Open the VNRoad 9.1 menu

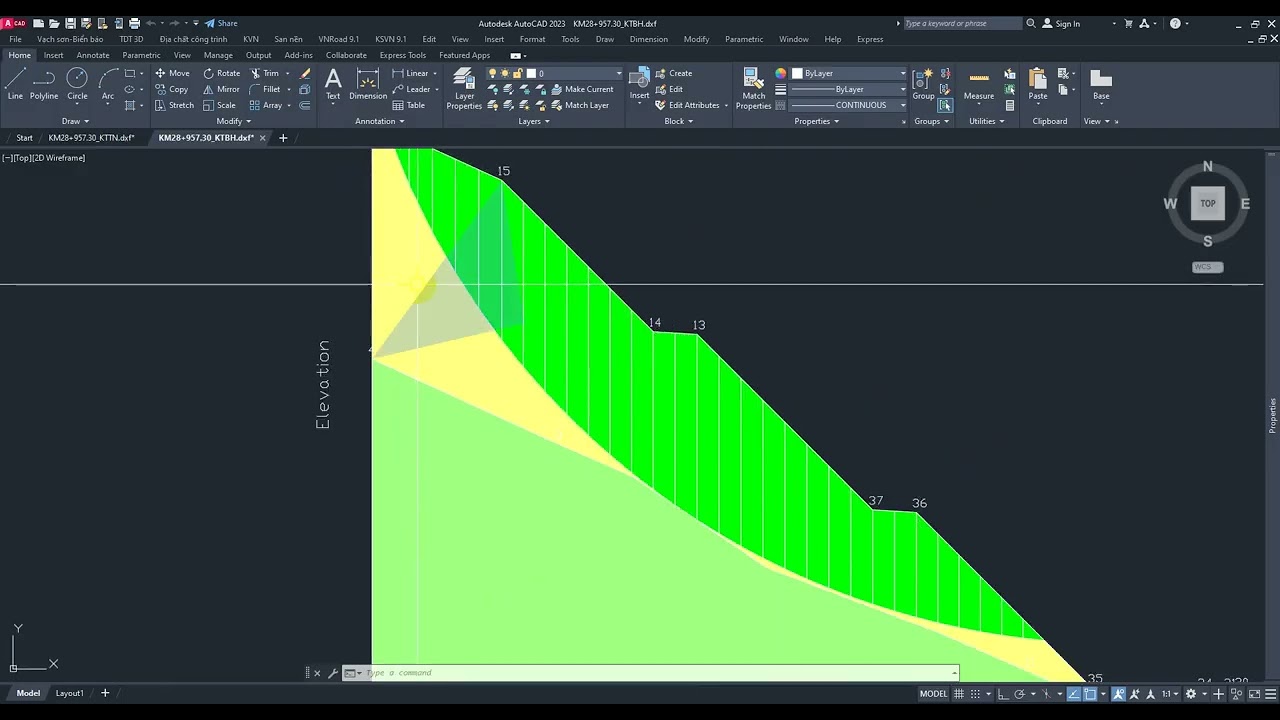[x=338, y=39]
